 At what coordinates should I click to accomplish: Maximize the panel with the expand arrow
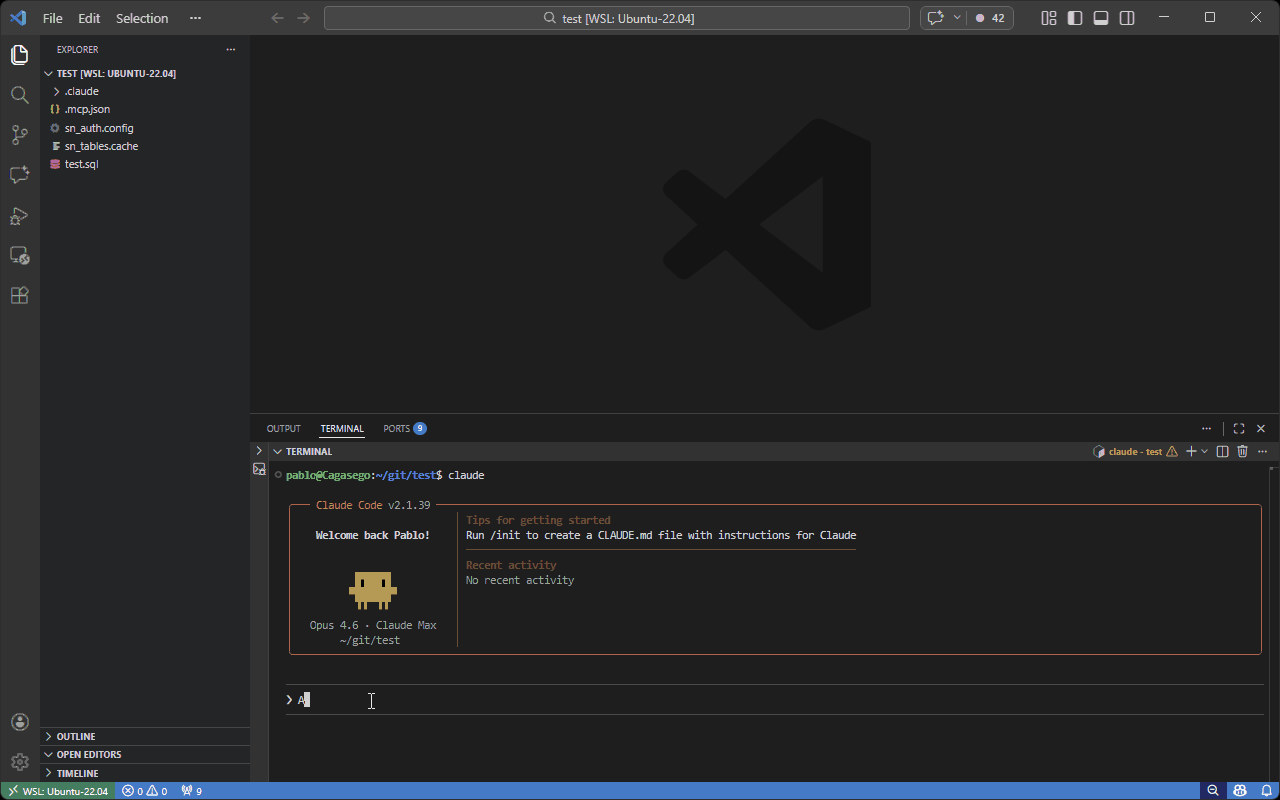[1239, 428]
